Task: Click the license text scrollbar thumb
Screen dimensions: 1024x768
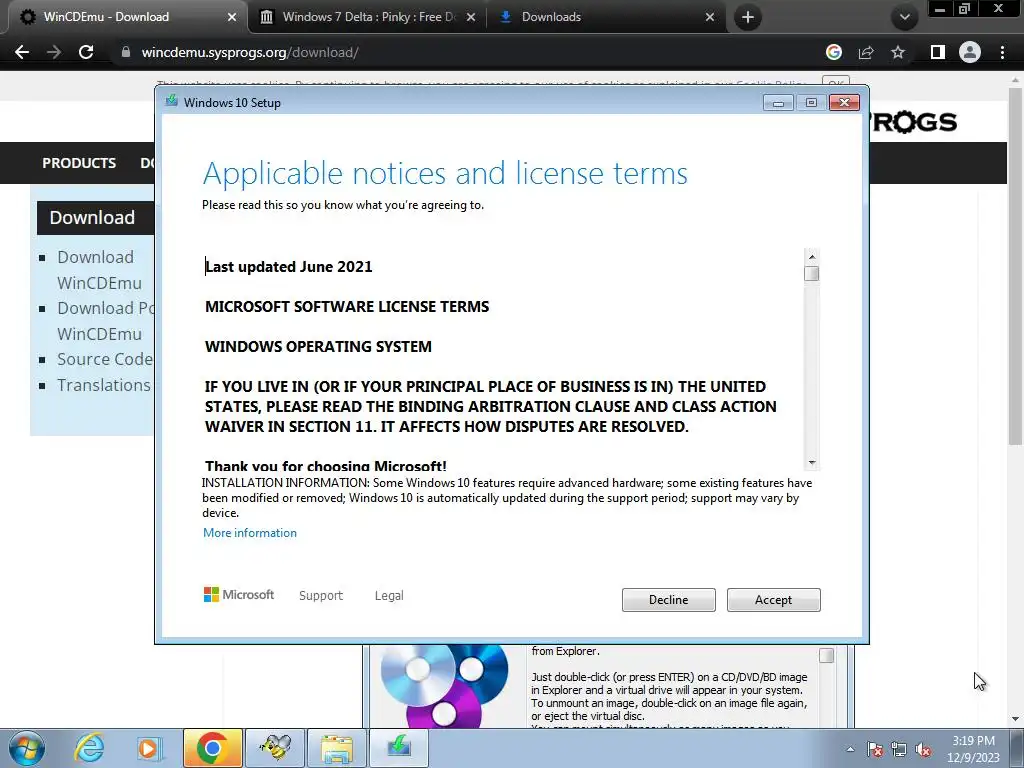Action: 812,274
